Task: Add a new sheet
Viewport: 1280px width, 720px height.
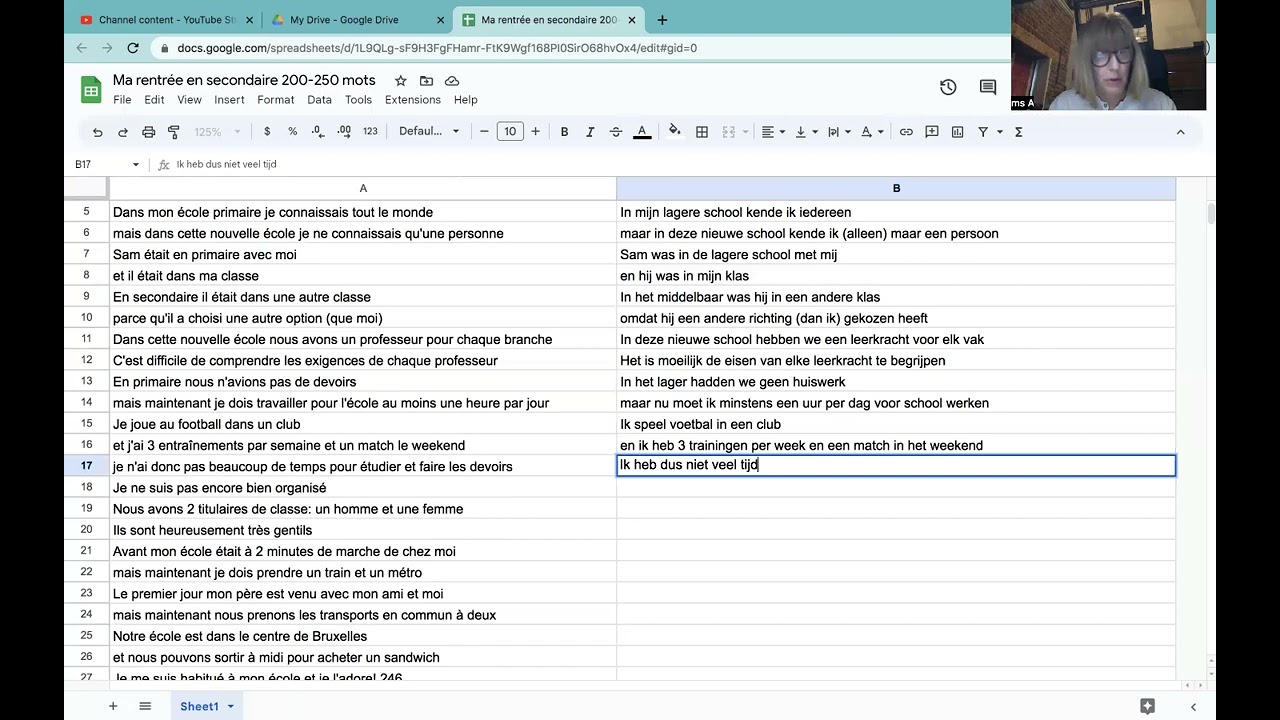Action: point(113,706)
